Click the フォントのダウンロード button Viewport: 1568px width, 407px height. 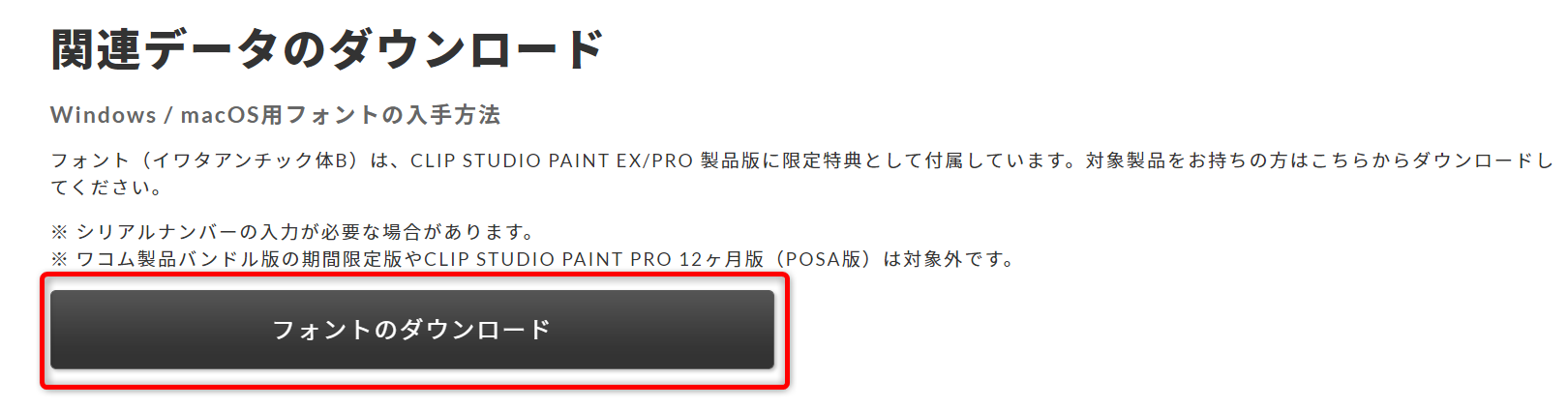click(x=412, y=330)
